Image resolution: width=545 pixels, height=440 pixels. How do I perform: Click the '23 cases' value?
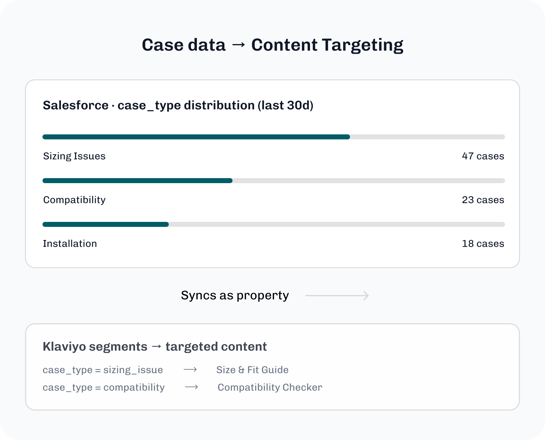483,200
